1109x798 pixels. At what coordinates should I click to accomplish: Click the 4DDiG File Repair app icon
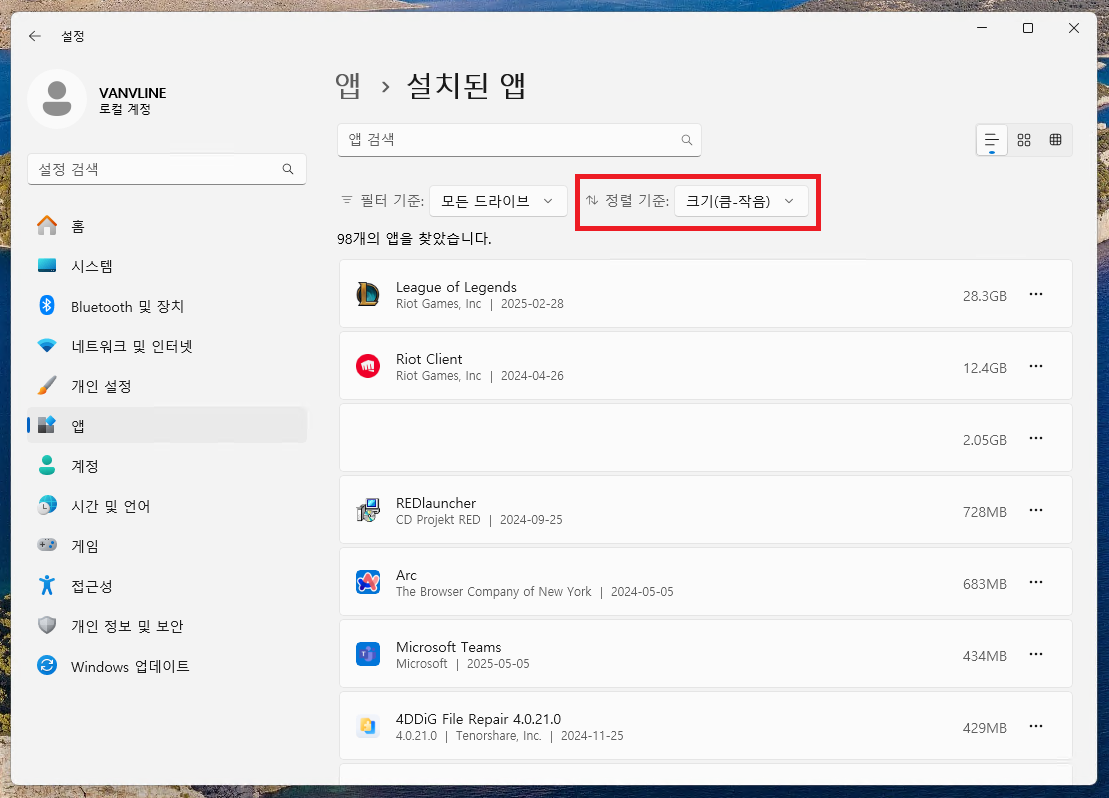tap(368, 727)
